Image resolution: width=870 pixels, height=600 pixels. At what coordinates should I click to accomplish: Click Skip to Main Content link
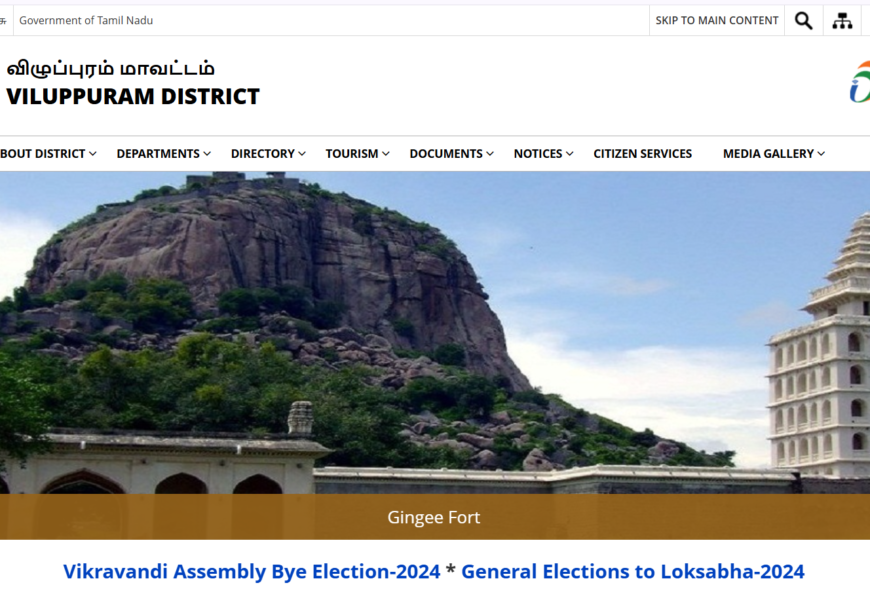[717, 21]
